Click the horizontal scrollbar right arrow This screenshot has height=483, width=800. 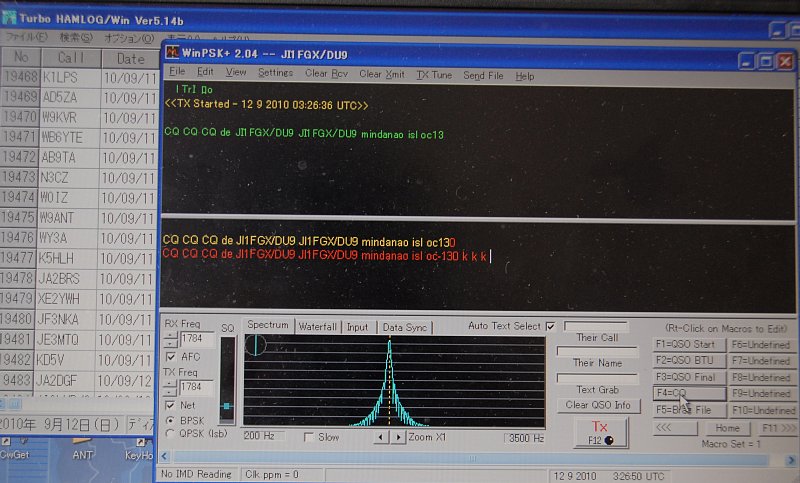790,461
